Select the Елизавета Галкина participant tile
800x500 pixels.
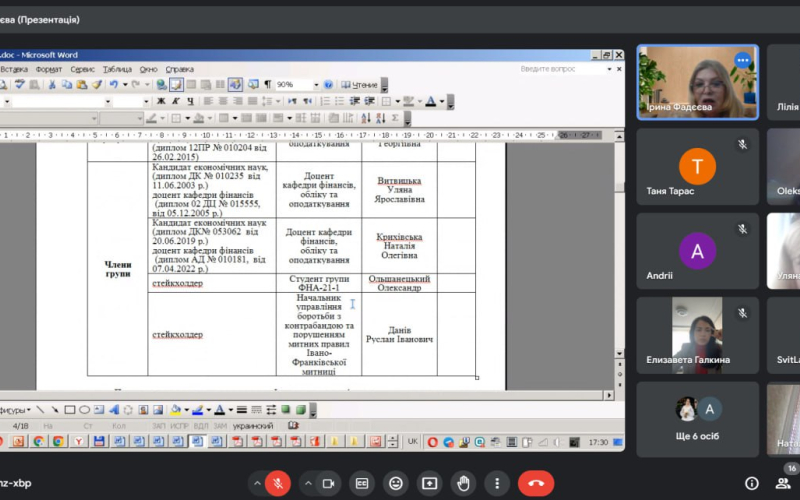(x=697, y=335)
